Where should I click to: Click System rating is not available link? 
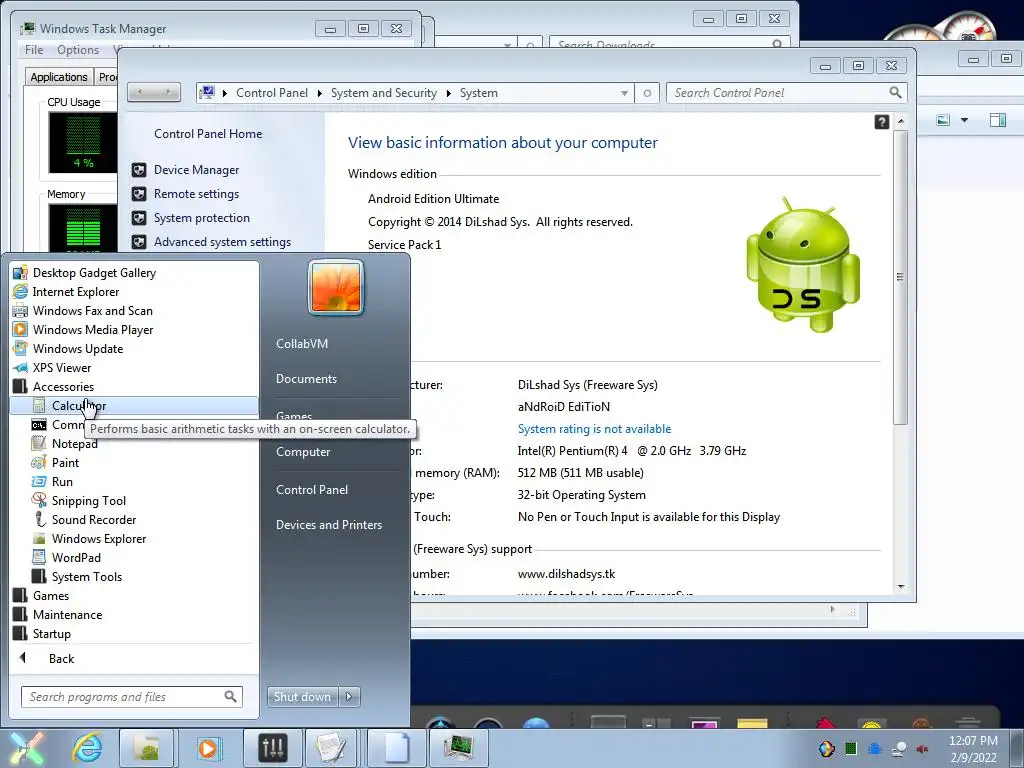(x=594, y=429)
